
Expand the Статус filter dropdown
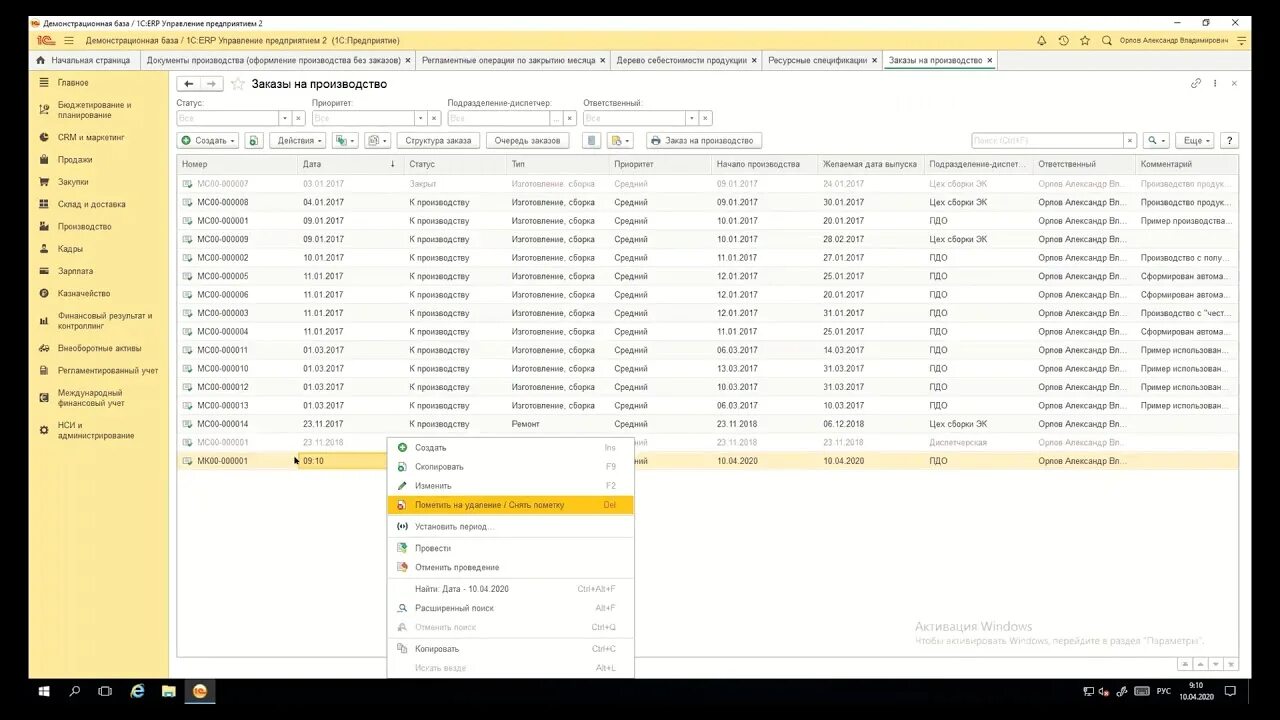[284, 118]
